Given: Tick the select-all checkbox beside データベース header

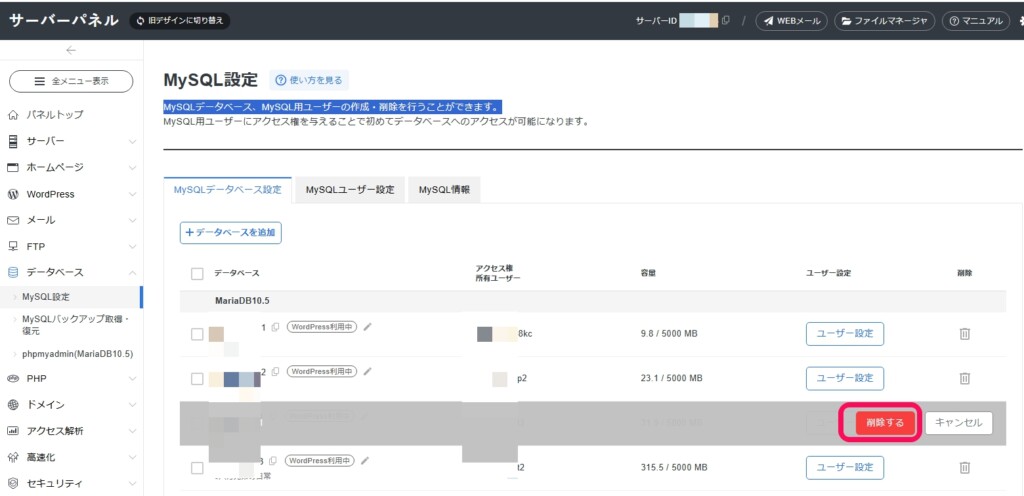Looking at the screenshot, I should click(x=197, y=273).
